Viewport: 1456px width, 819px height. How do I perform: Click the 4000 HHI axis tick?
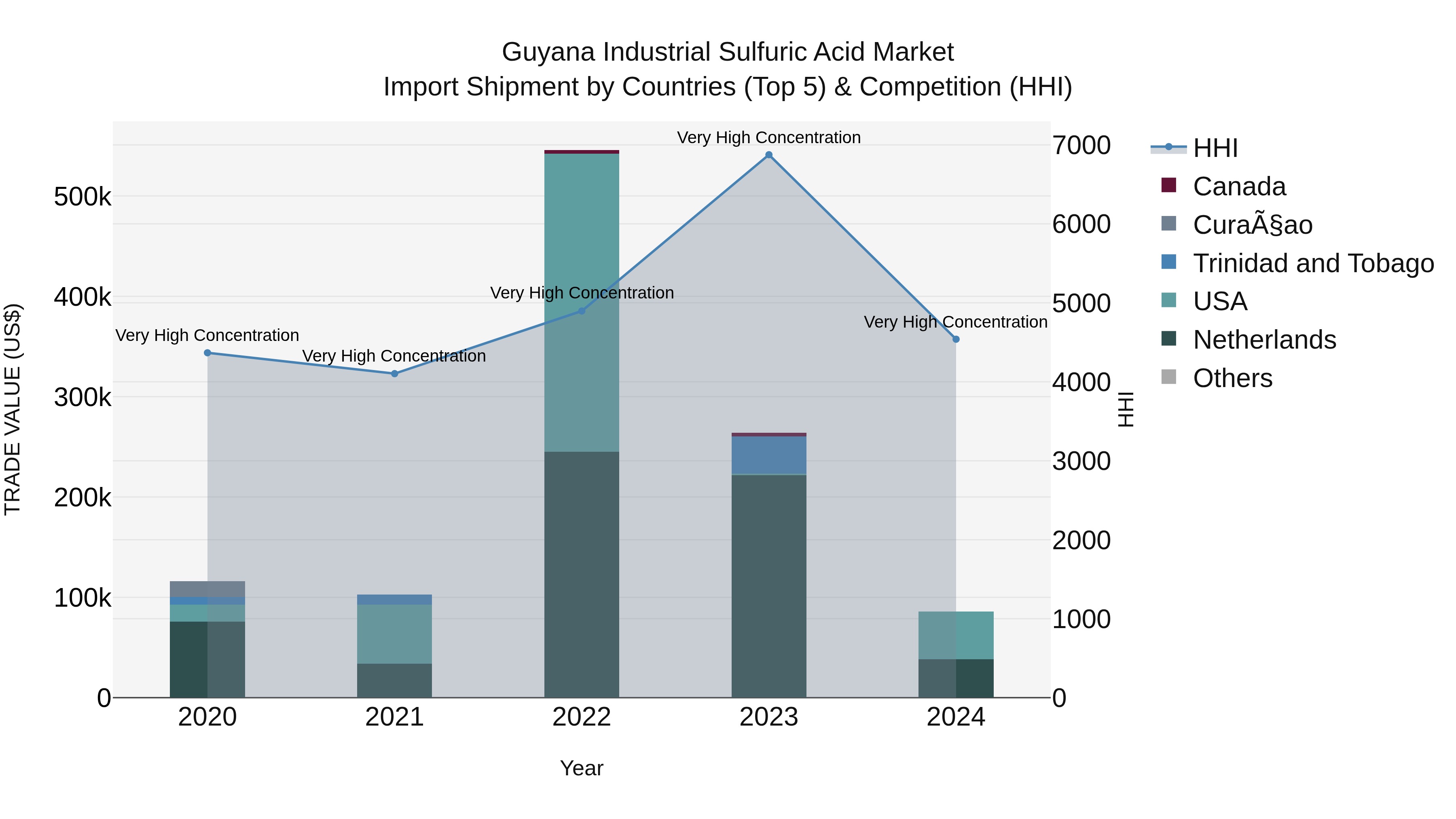coord(1081,383)
